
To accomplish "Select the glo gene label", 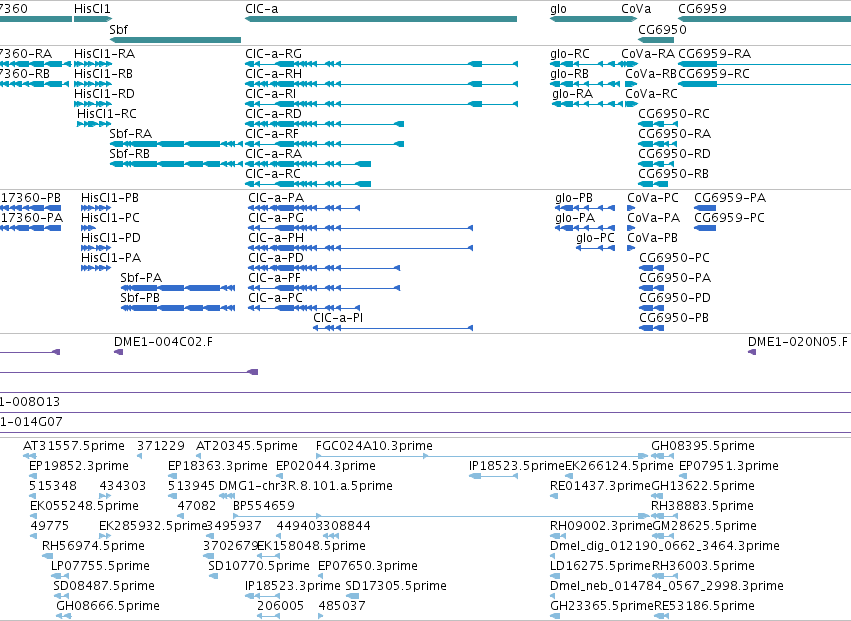I will 558,9.
